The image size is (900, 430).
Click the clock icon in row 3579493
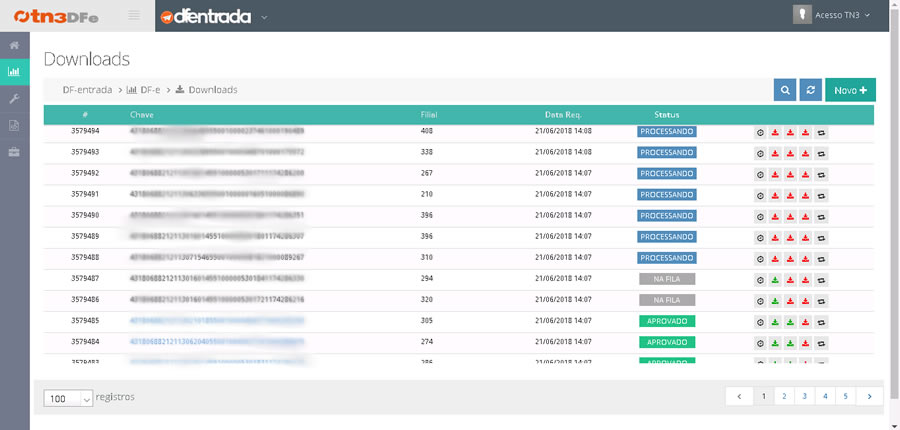761,152
